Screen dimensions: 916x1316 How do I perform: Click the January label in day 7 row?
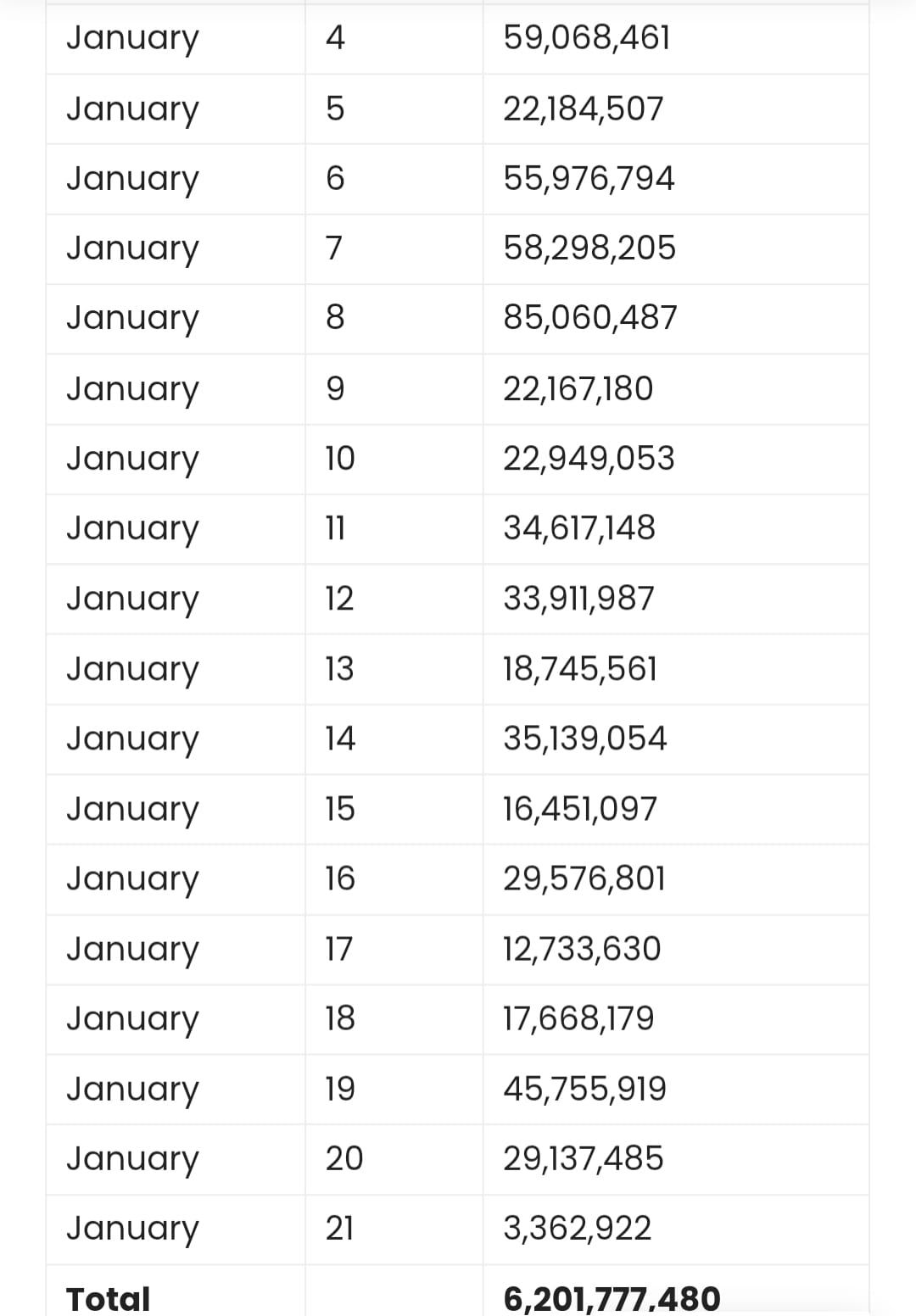(x=133, y=248)
